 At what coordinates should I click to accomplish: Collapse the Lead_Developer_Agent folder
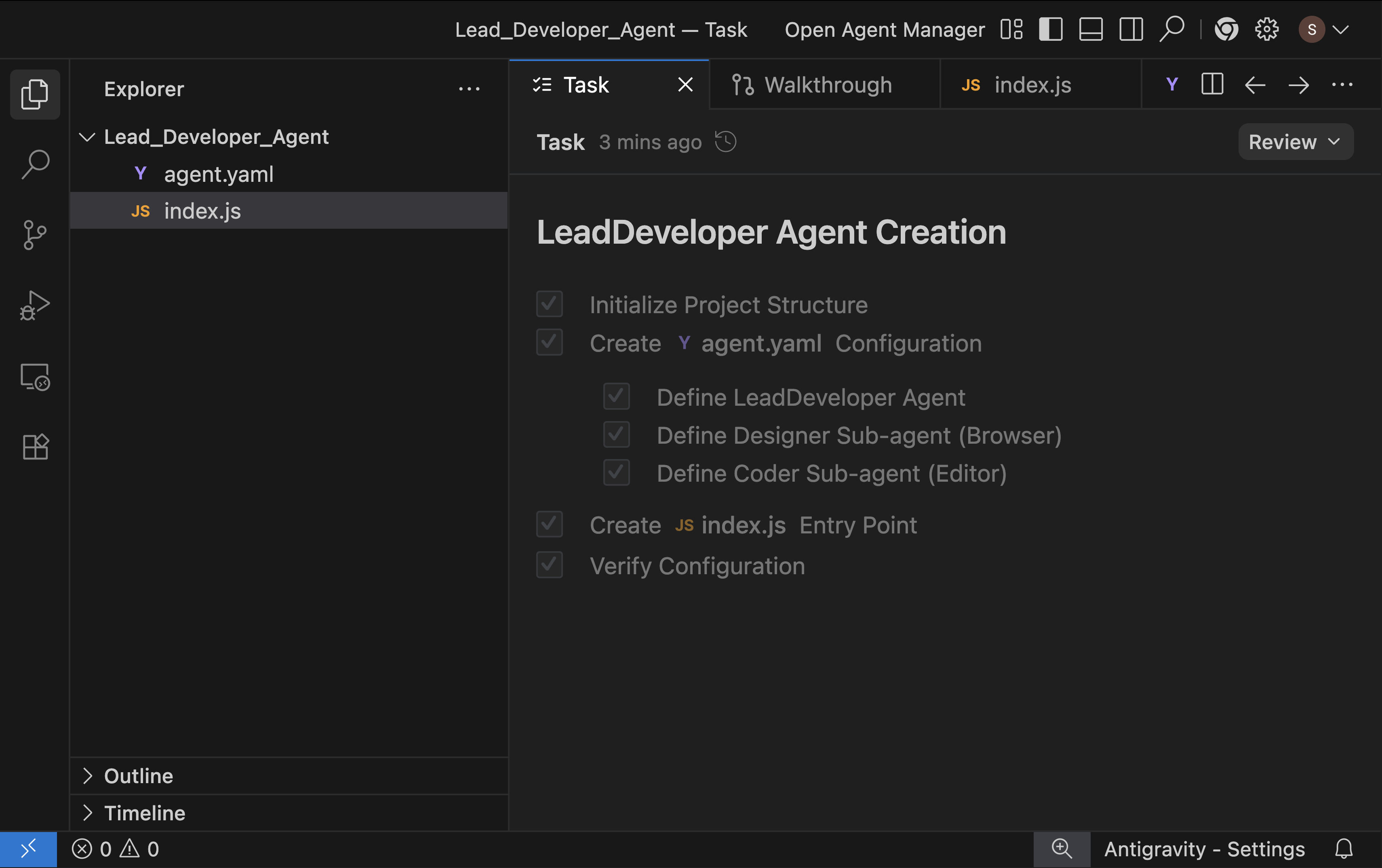pyautogui.click(x=87, y=137)
